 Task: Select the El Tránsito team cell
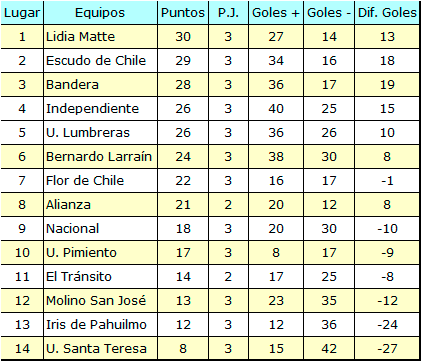click(x=100, y=277)
